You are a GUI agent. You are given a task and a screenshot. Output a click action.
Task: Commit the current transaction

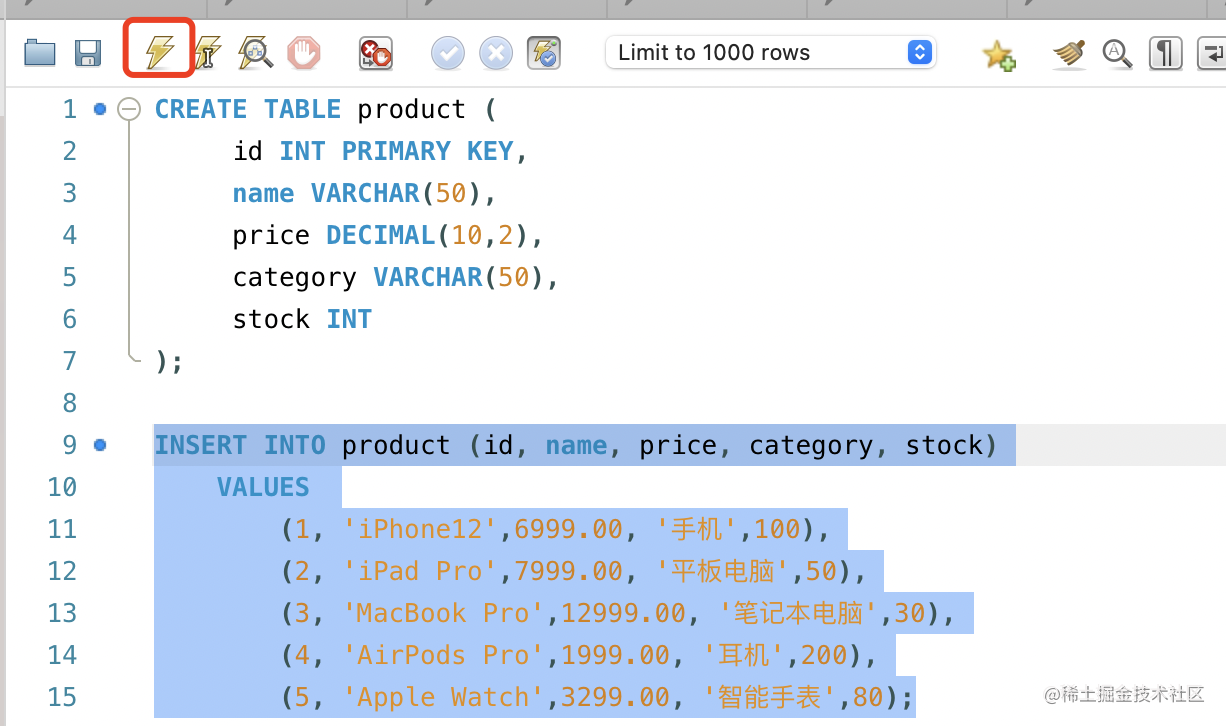[448, 53]
